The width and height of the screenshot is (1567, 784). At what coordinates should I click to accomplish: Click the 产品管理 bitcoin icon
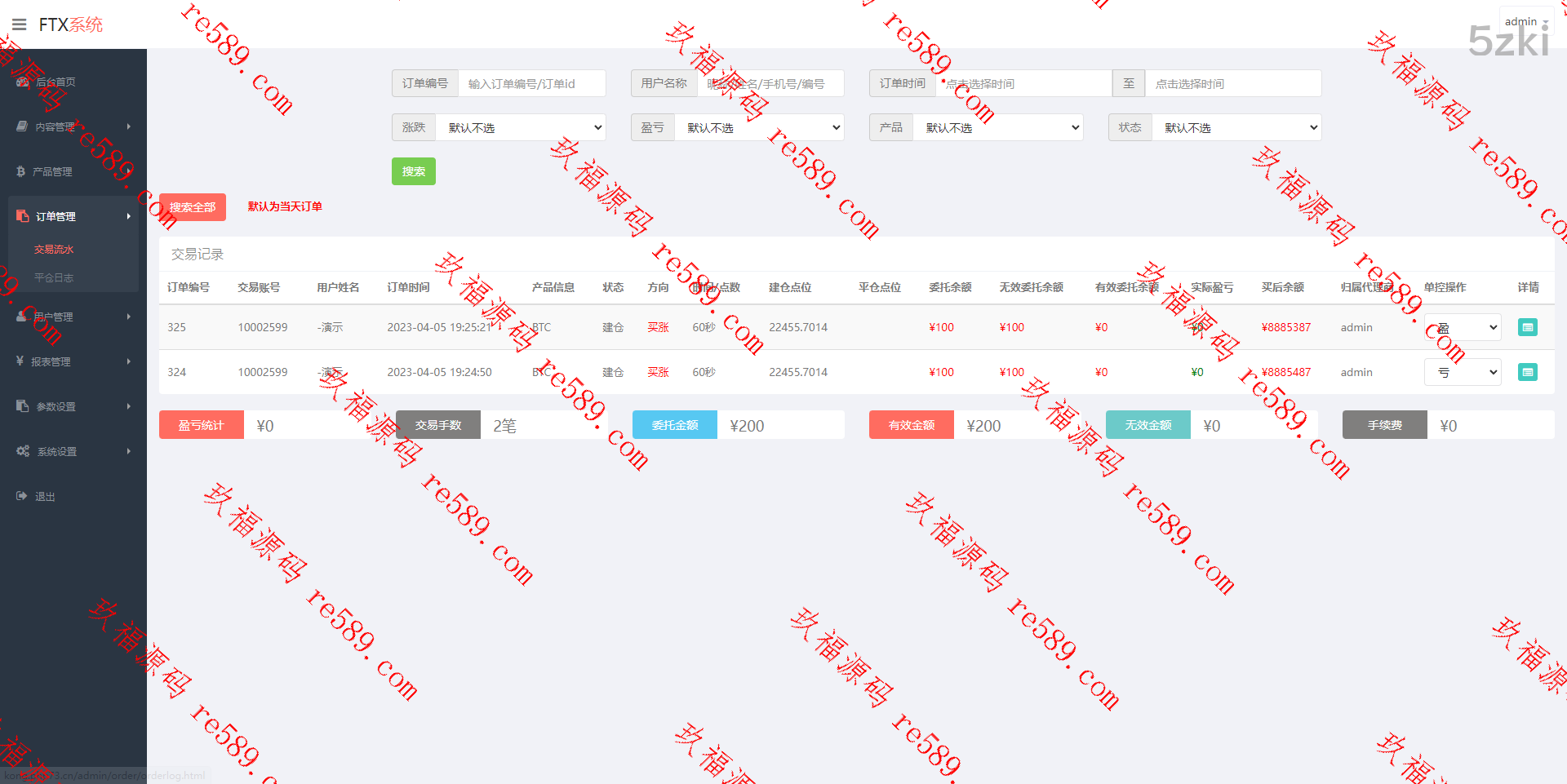pos(20,171)
